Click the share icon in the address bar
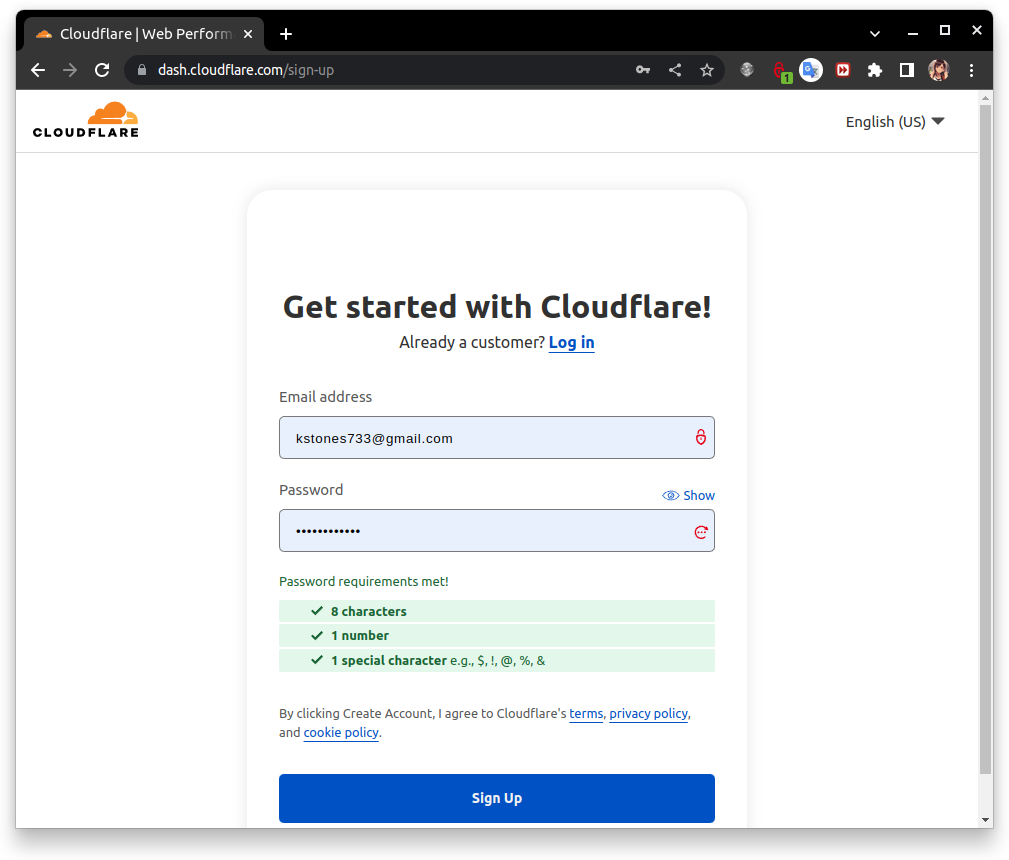Image resolution: width=1009 pixels, height=860 pixels. coord(675,70)
